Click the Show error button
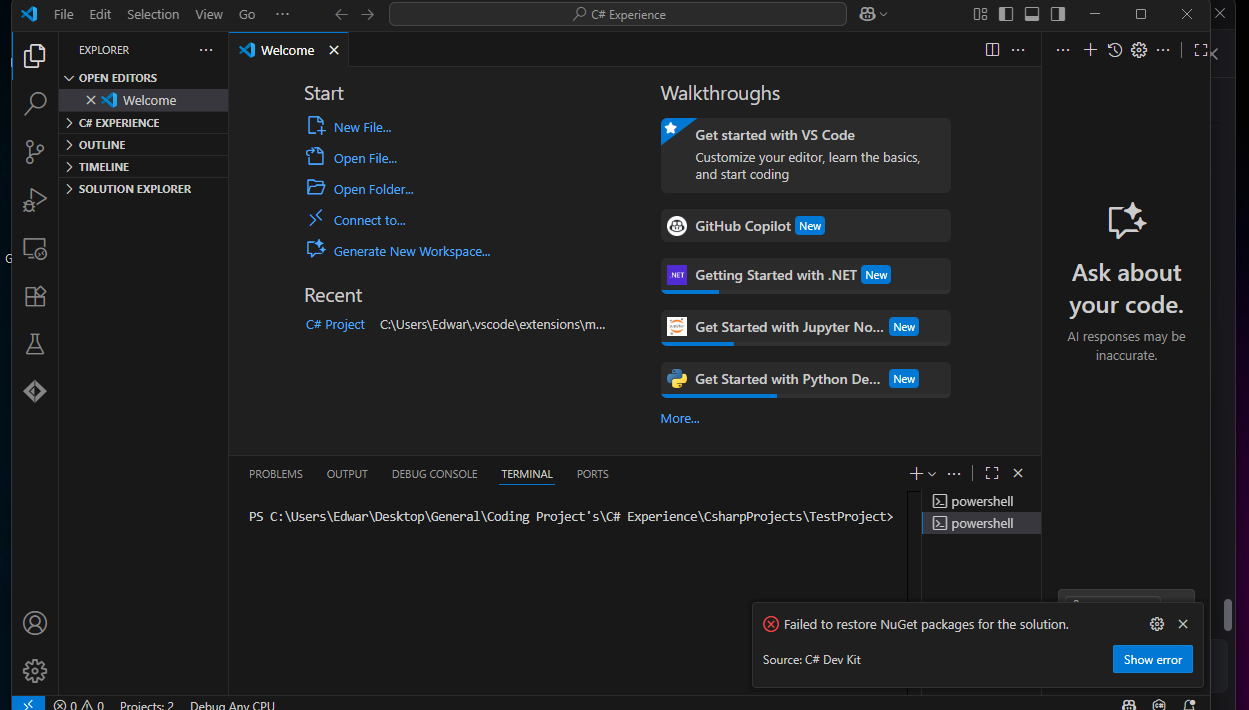Screen dimensions: 1249x710 [1152, 659]
